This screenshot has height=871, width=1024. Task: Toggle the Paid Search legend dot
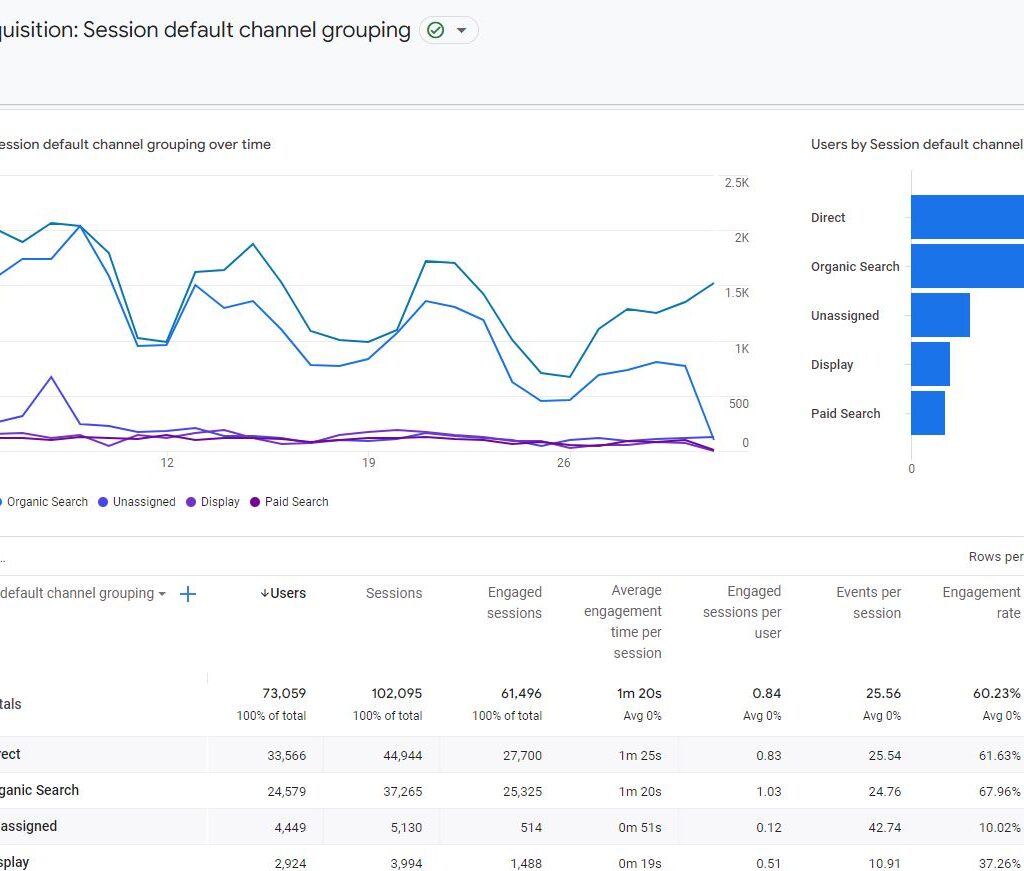[255, 502]
